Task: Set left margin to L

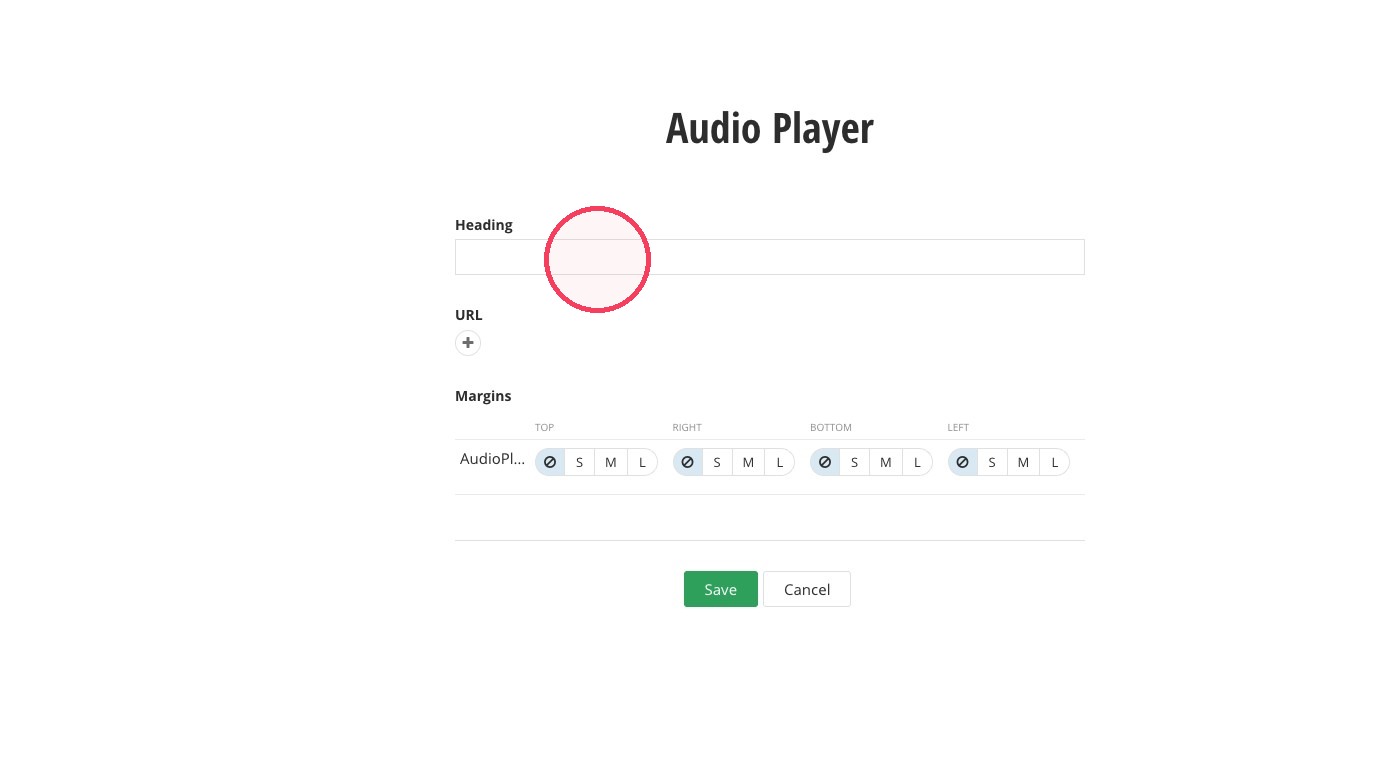Action: coord(1055,462)
